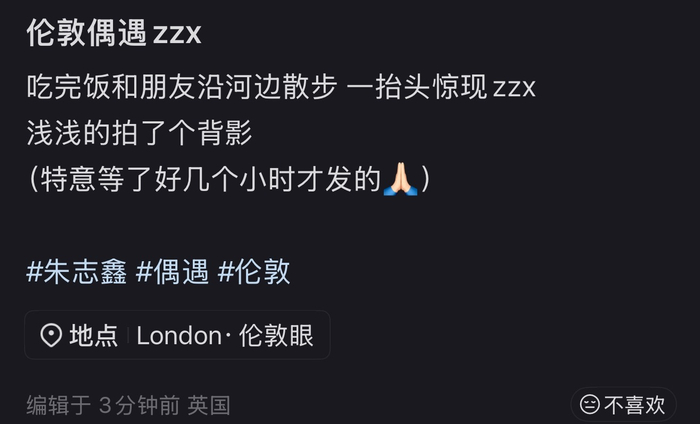Tap the location pin icon
700x424 pixels.
(51, 335)
